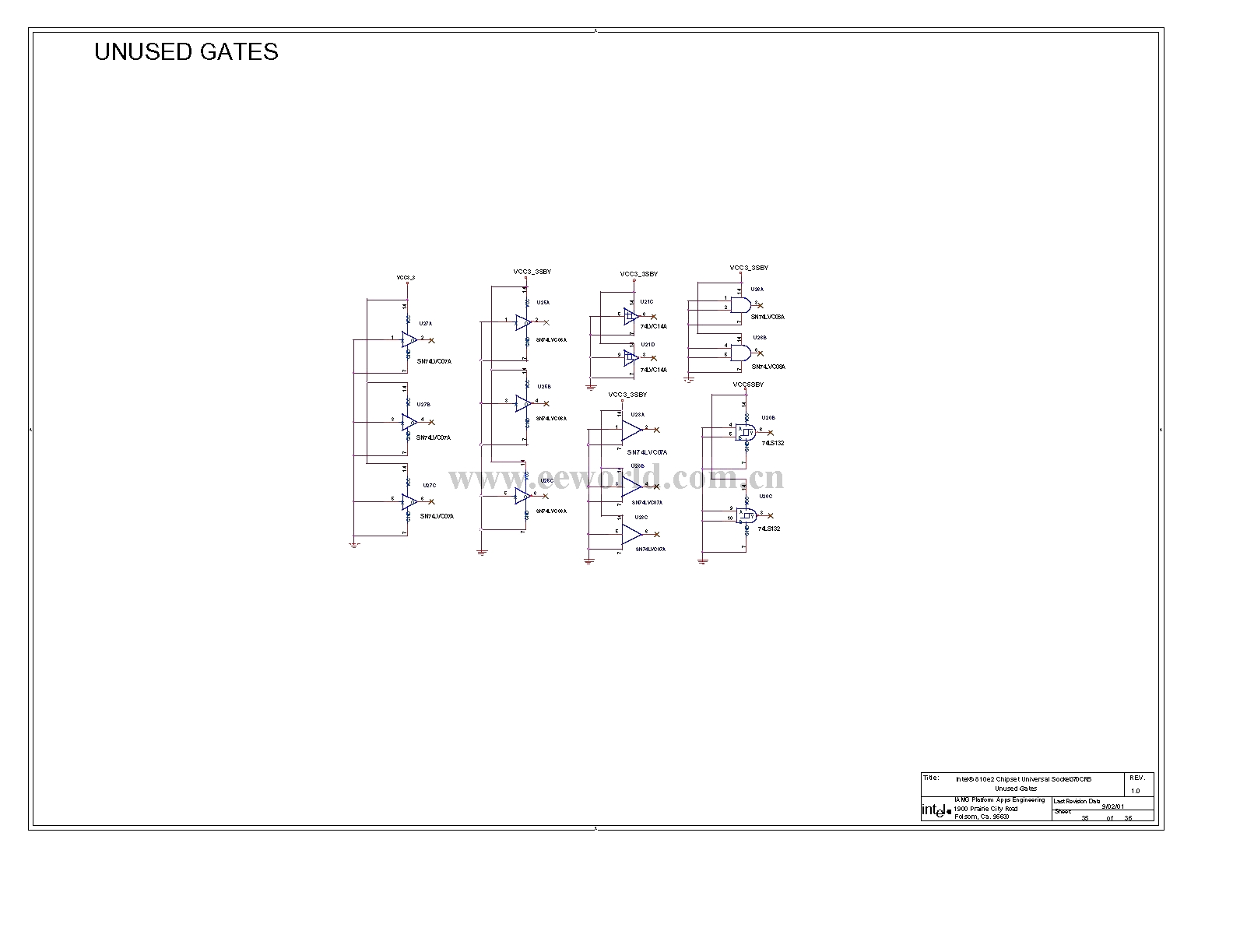
Task: Select AND gate with input pins 1 and 2
Action: [741, 304]
